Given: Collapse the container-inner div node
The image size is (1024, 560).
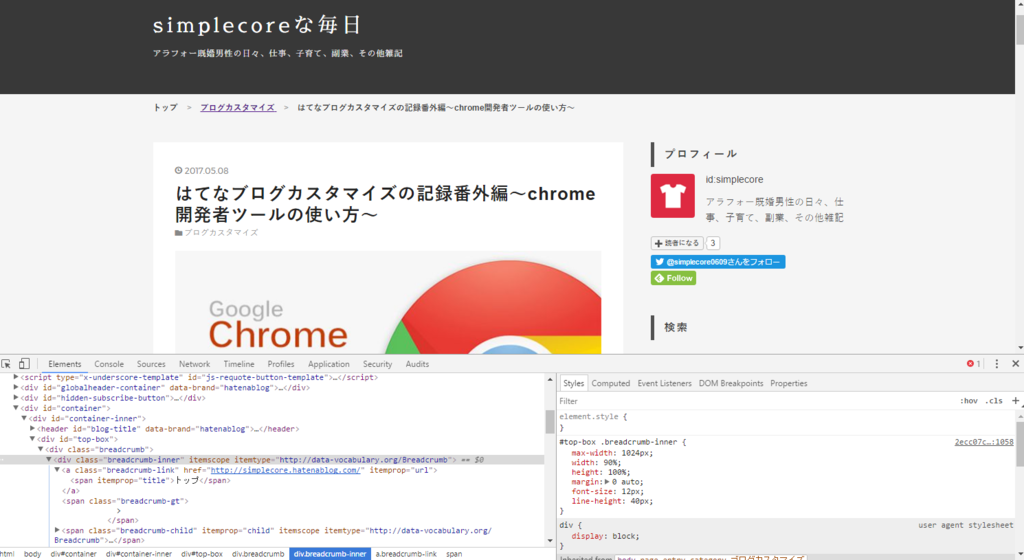Looking at the screenshot, I should (24, 418).
